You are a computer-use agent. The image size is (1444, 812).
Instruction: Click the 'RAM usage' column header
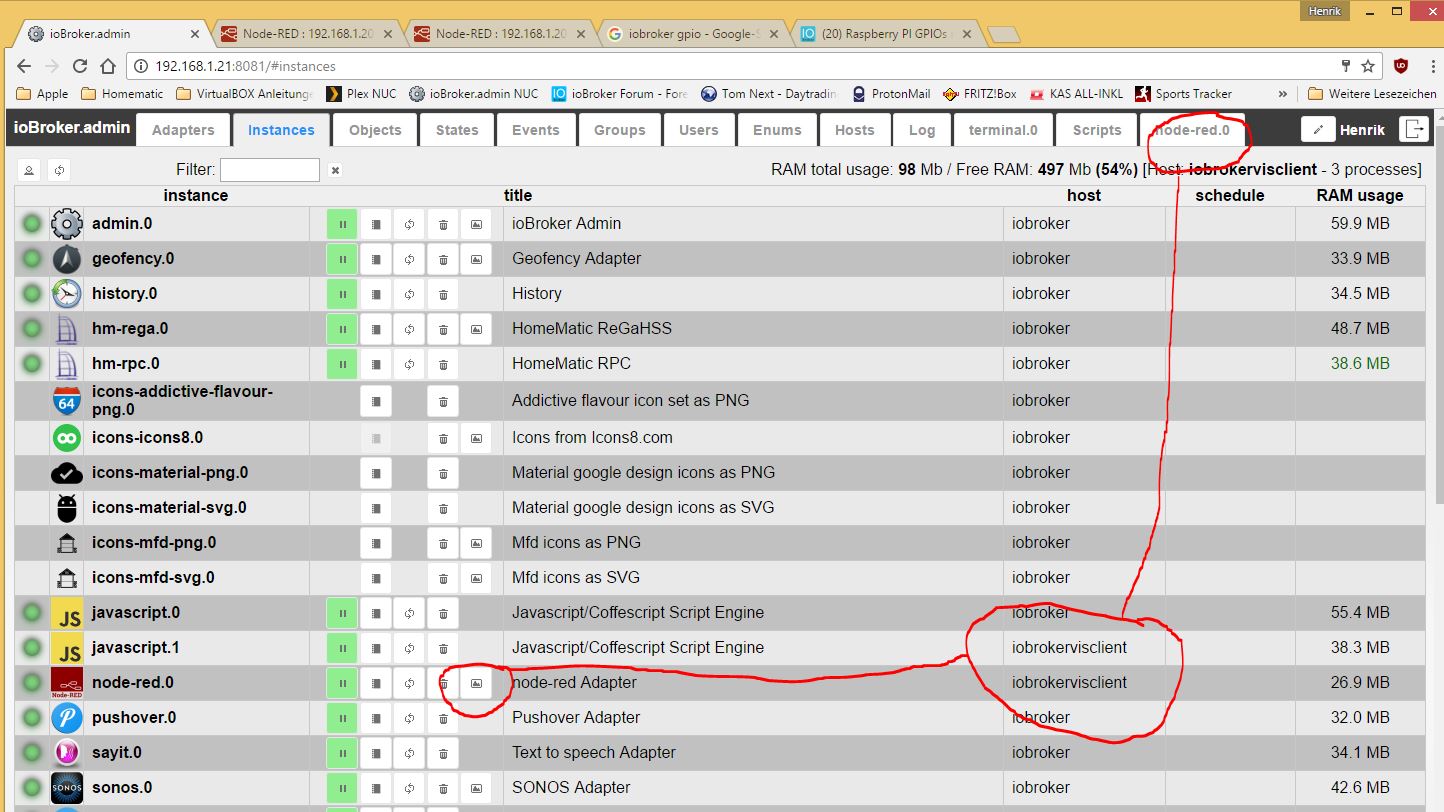coord(1360,195)
